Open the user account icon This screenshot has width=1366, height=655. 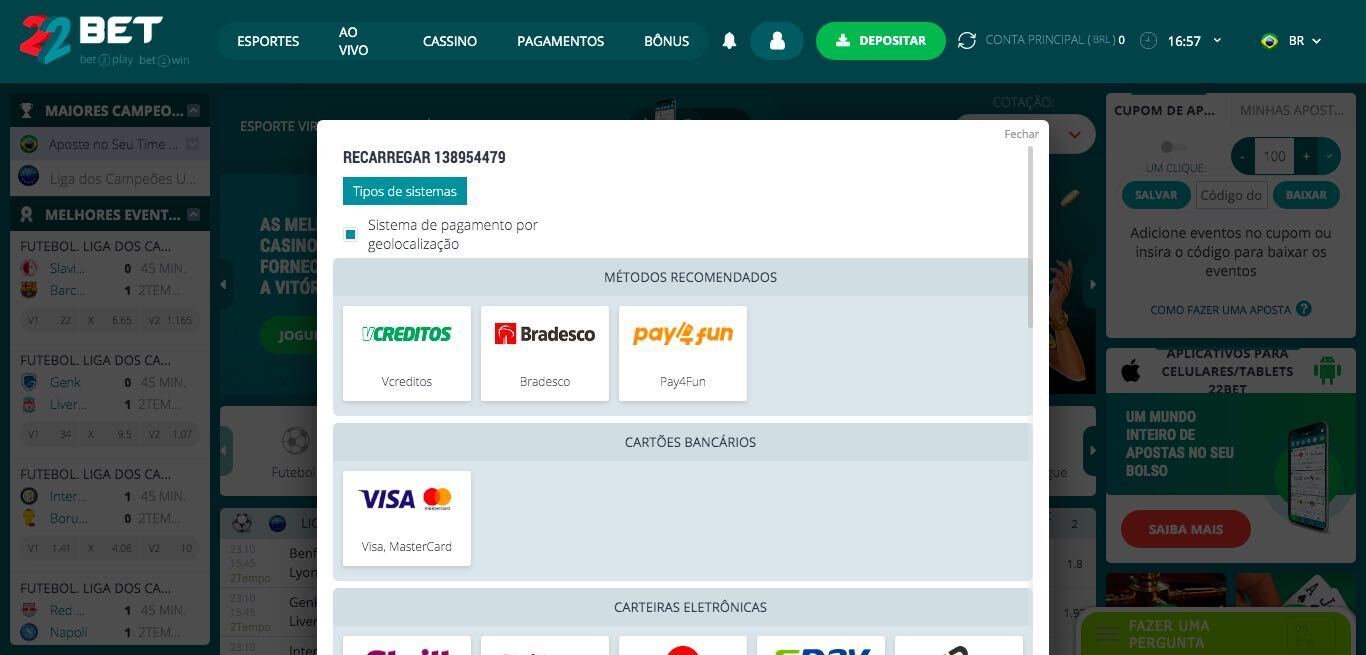pos(777,41)
